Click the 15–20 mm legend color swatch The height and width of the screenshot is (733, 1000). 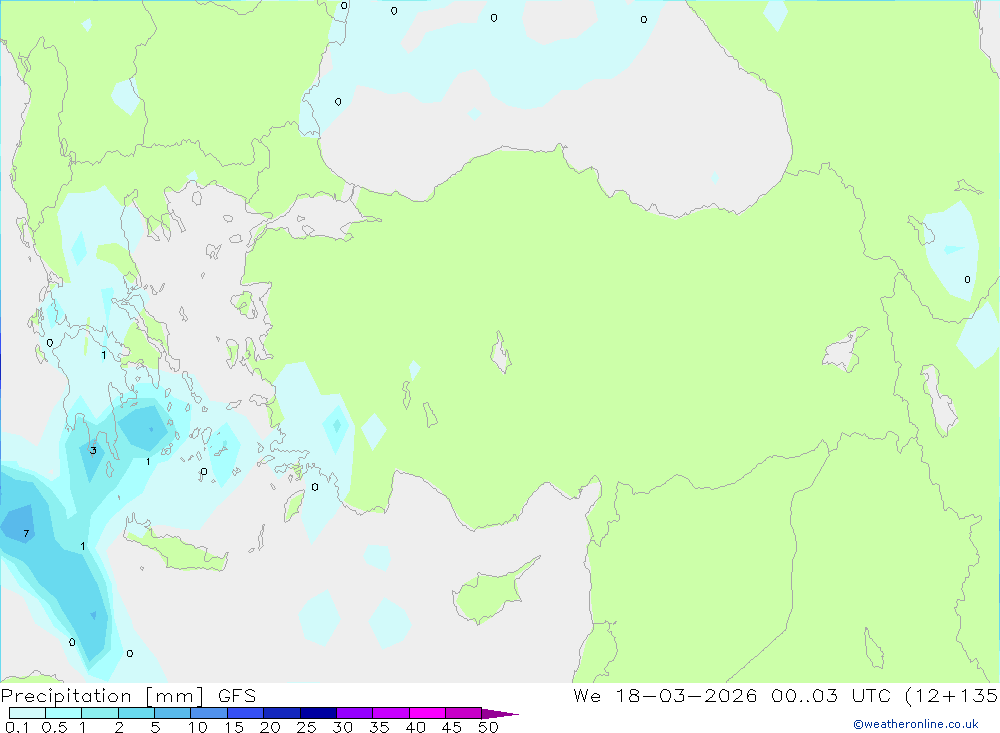tap(246, 713)
